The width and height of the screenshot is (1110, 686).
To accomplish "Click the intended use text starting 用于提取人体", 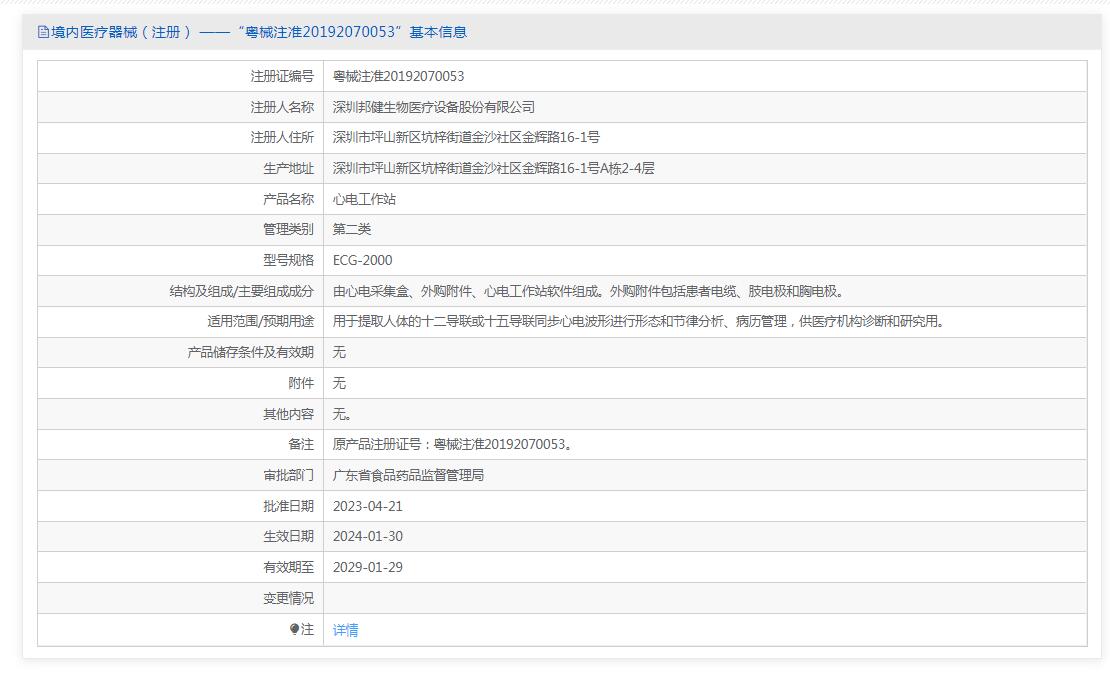I will pos(639,321).
